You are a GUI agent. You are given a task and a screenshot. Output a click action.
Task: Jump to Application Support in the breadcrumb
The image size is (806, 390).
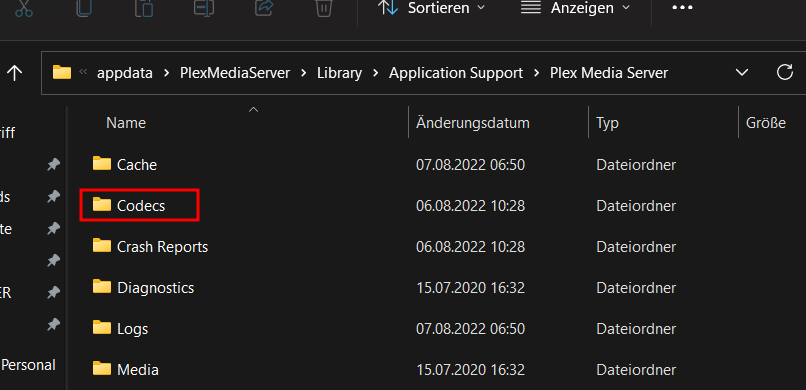click(456, 73)
